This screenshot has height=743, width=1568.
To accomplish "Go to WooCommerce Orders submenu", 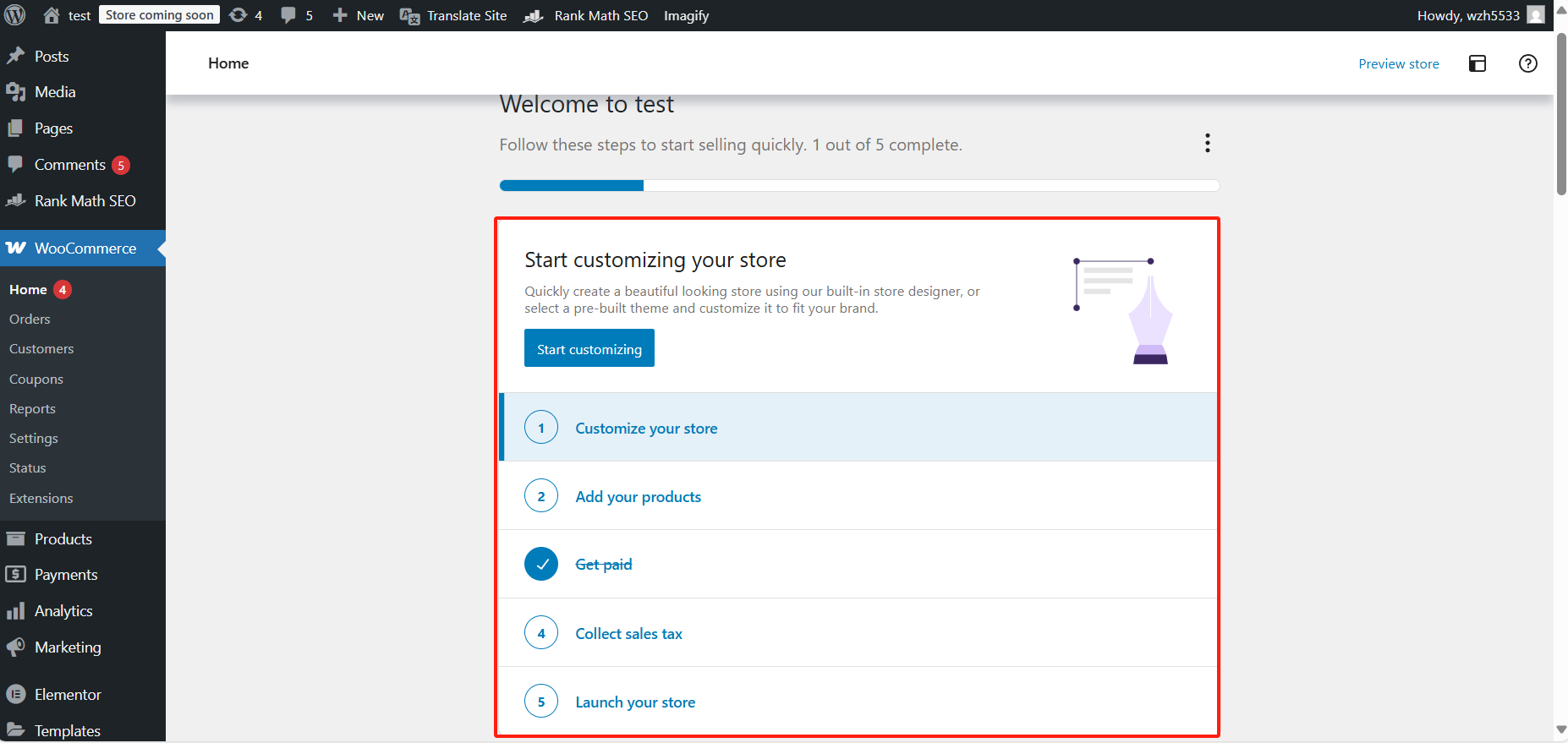I will pyautogui.click(x=30, y=319).
